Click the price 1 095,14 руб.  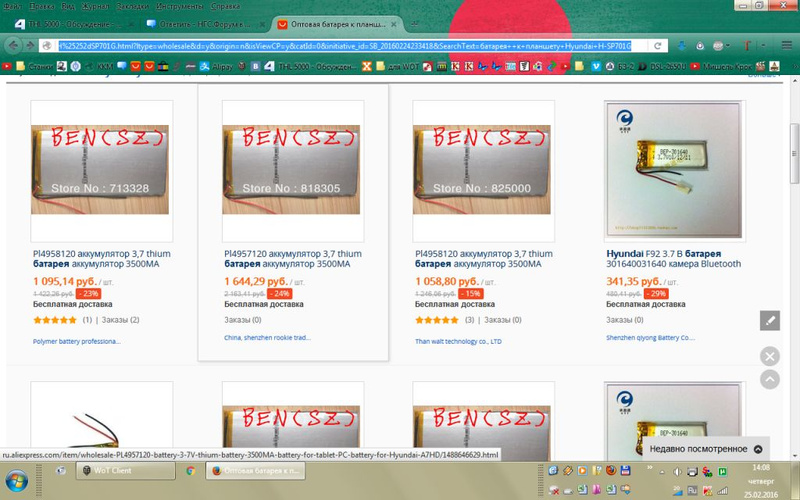point(65,281)
